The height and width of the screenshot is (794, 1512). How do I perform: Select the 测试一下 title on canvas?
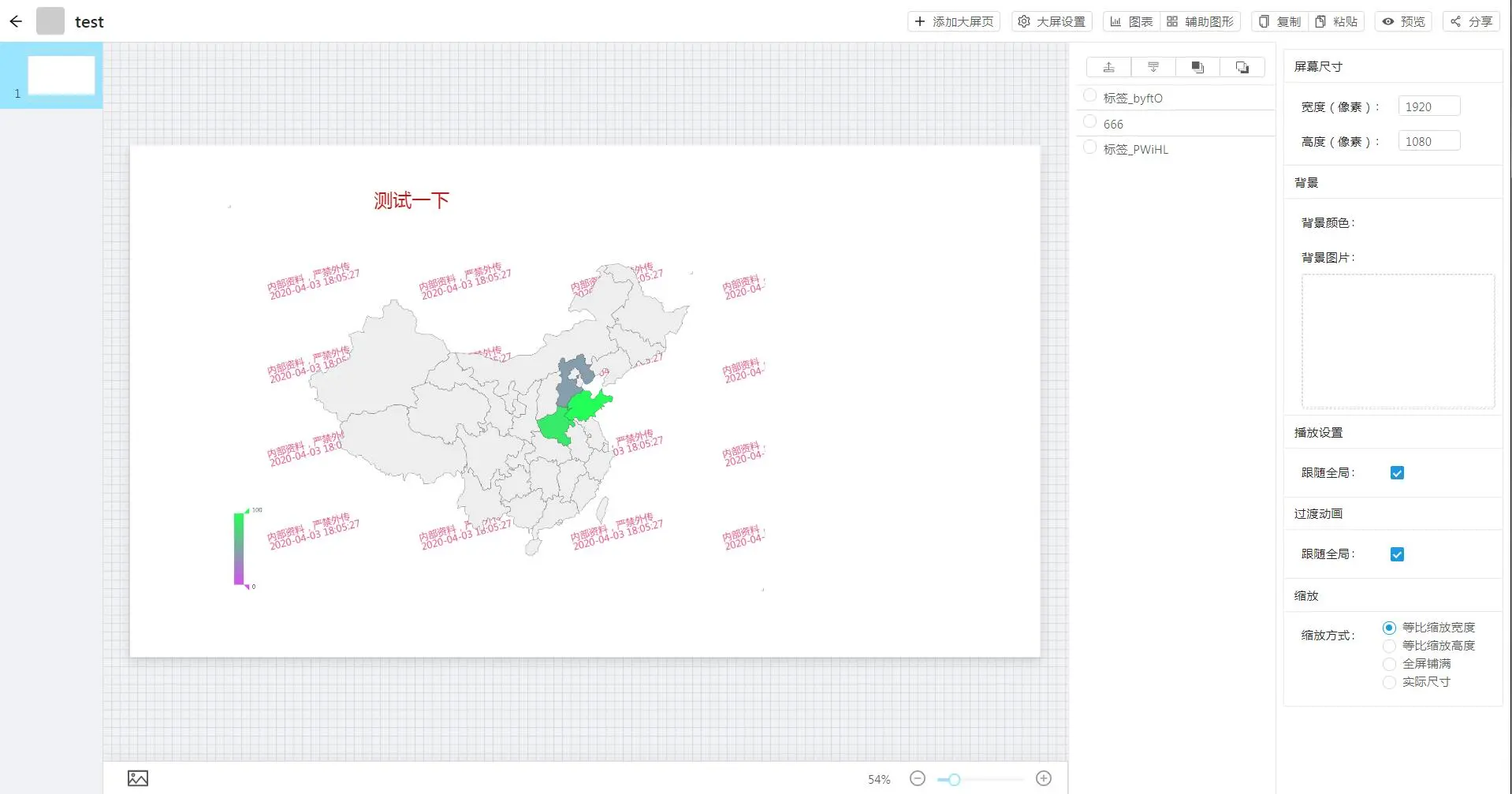[x=412, y=200]
